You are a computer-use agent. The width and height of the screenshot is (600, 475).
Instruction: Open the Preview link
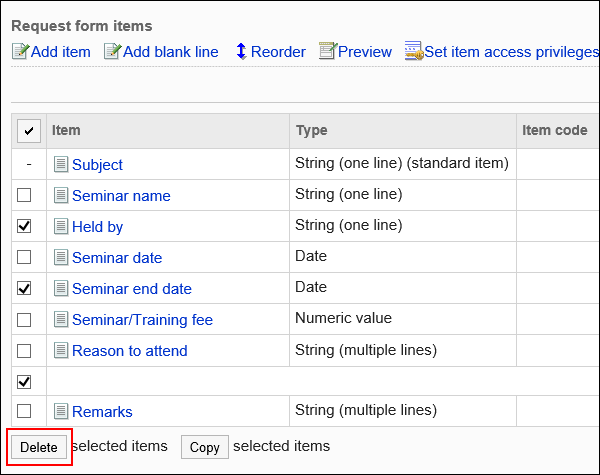coord(365,52)
